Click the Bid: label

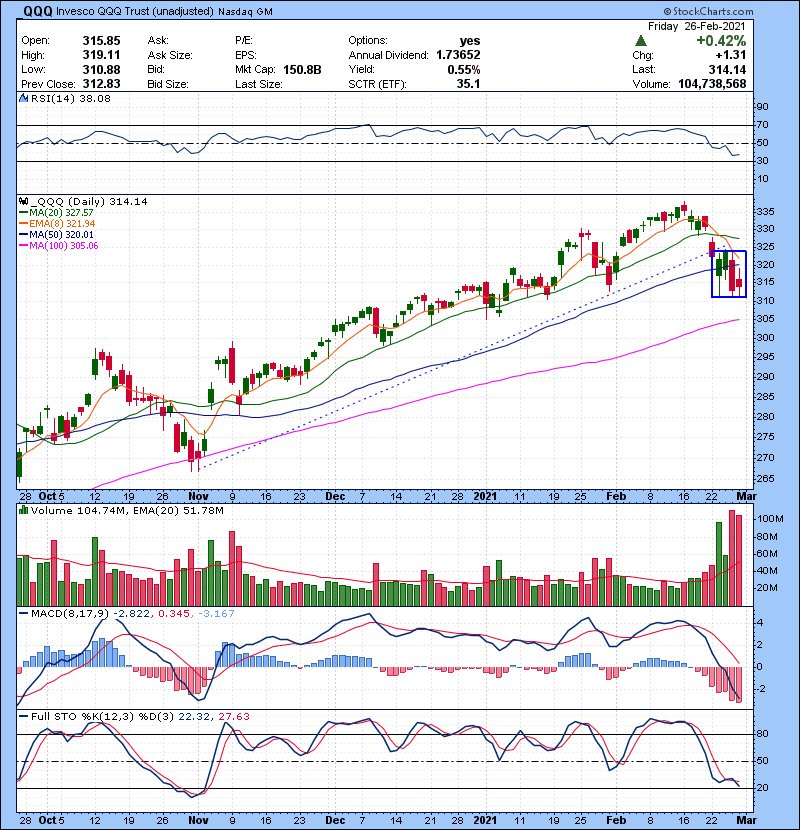(x=156, y=70)
